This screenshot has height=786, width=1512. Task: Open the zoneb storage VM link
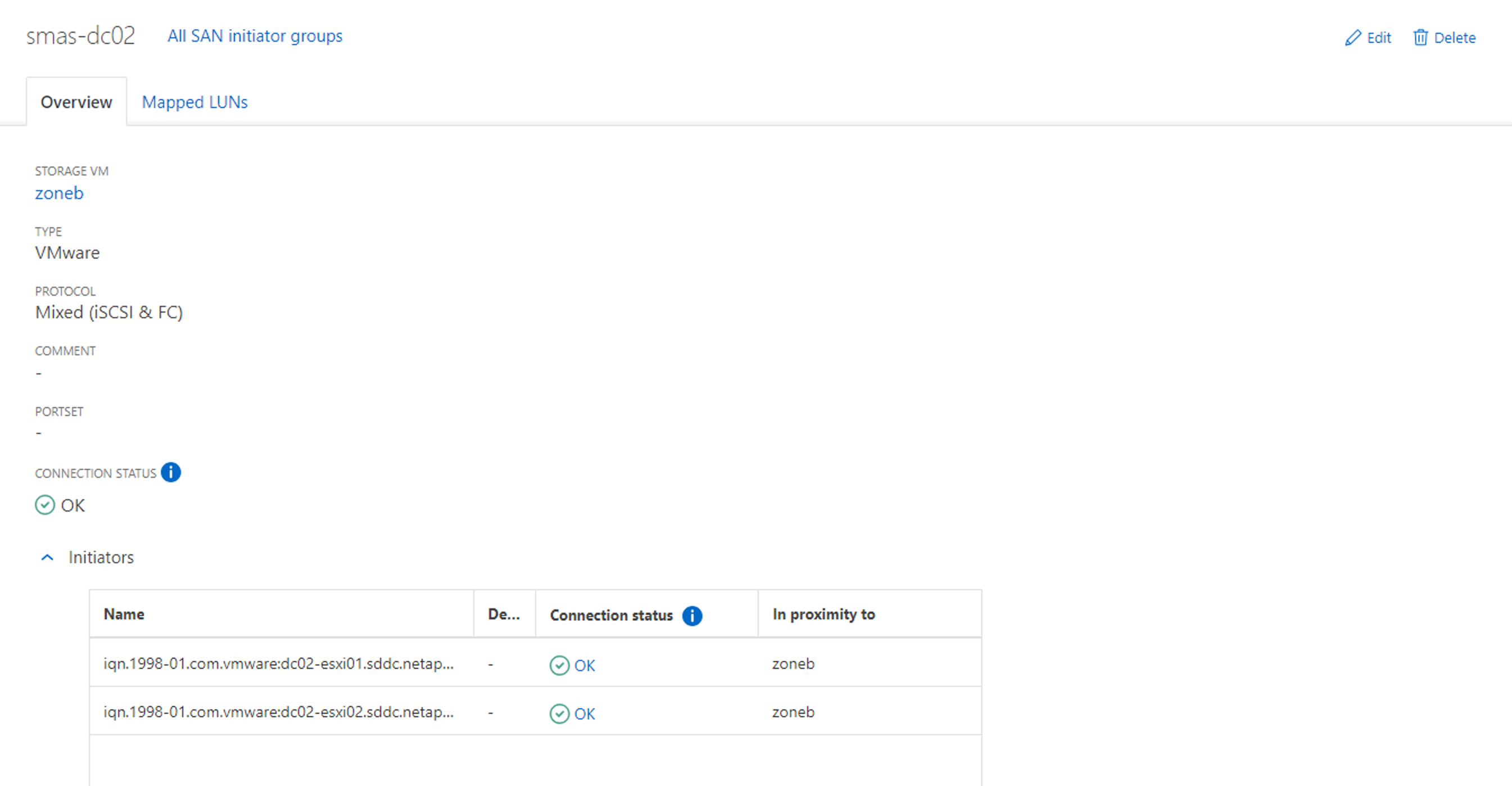pyautogui.click(x=59, y=193)
